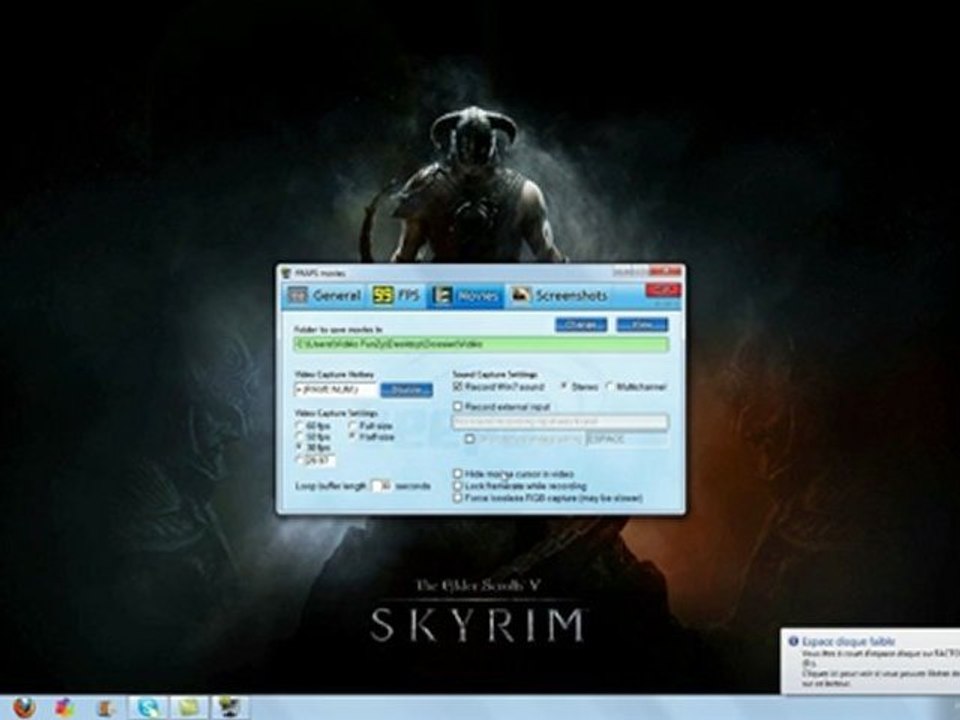960x720 pixels.
Task: Click the Screenshots camera icon
Action: (x=521, y=295)
